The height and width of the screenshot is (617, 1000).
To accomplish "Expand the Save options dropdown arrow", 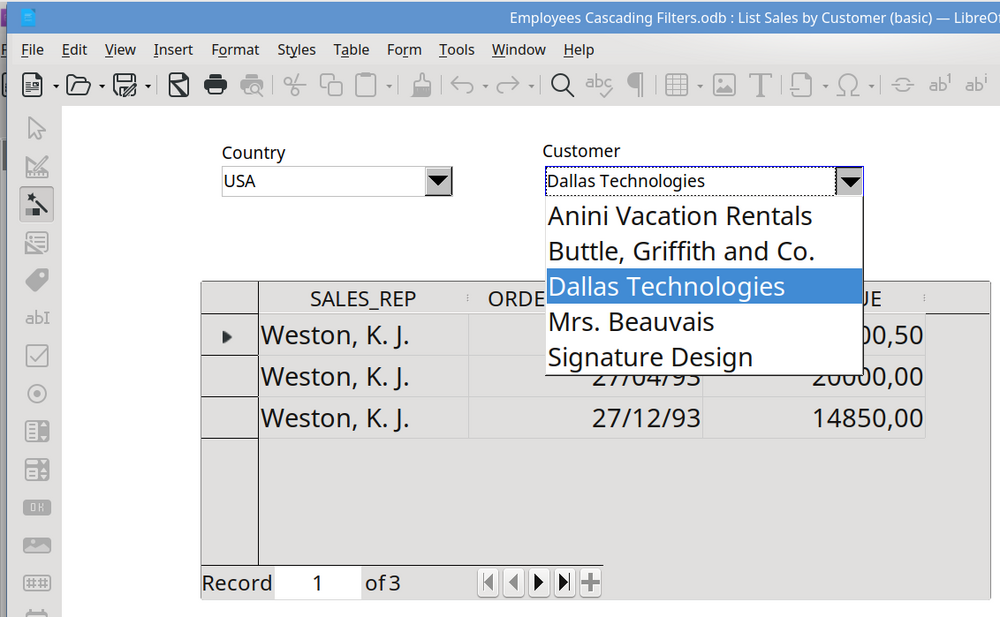I will click(147, 85).
